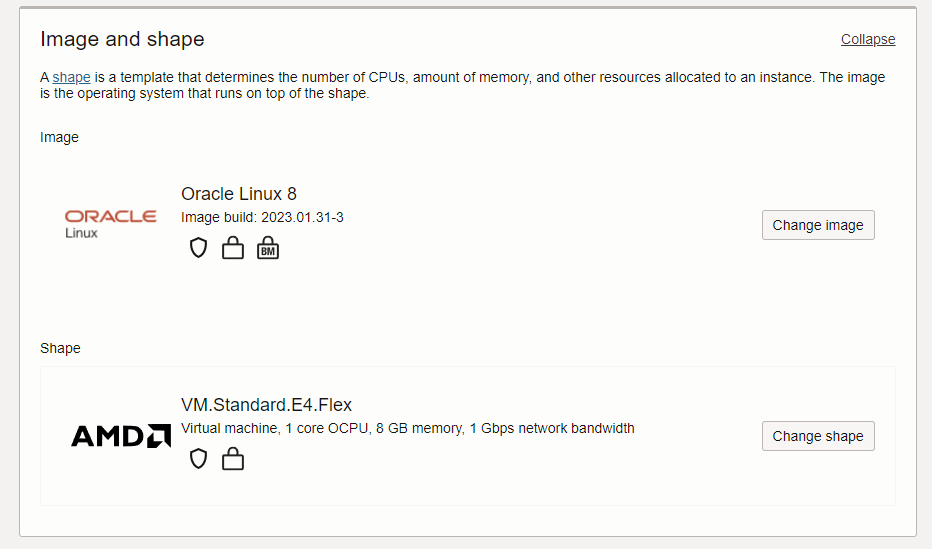Image resolution: width=932 pixels, height=549 pixels.
Task: Click the Image and shape heading
Action: 122,39
